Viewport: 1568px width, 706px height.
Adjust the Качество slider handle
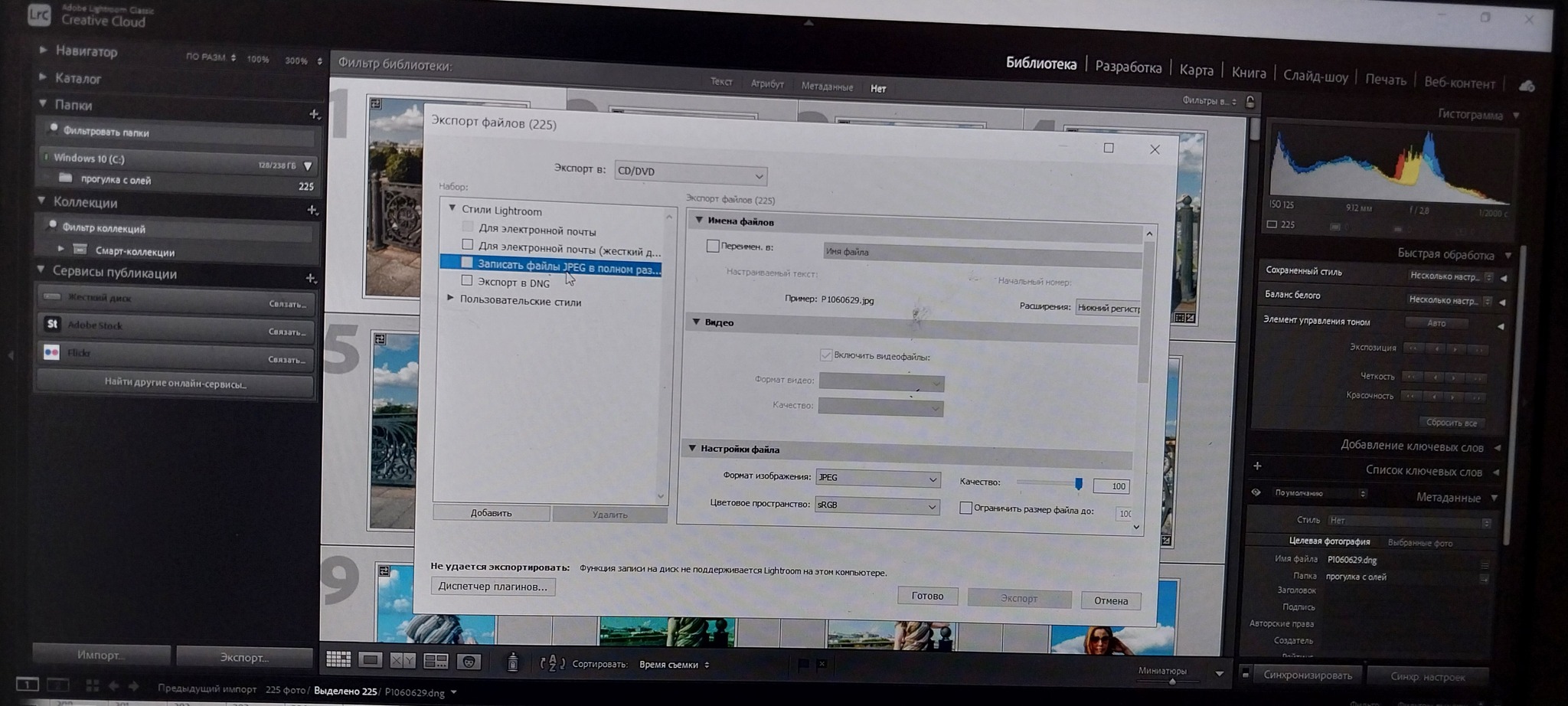(1078, 483)
